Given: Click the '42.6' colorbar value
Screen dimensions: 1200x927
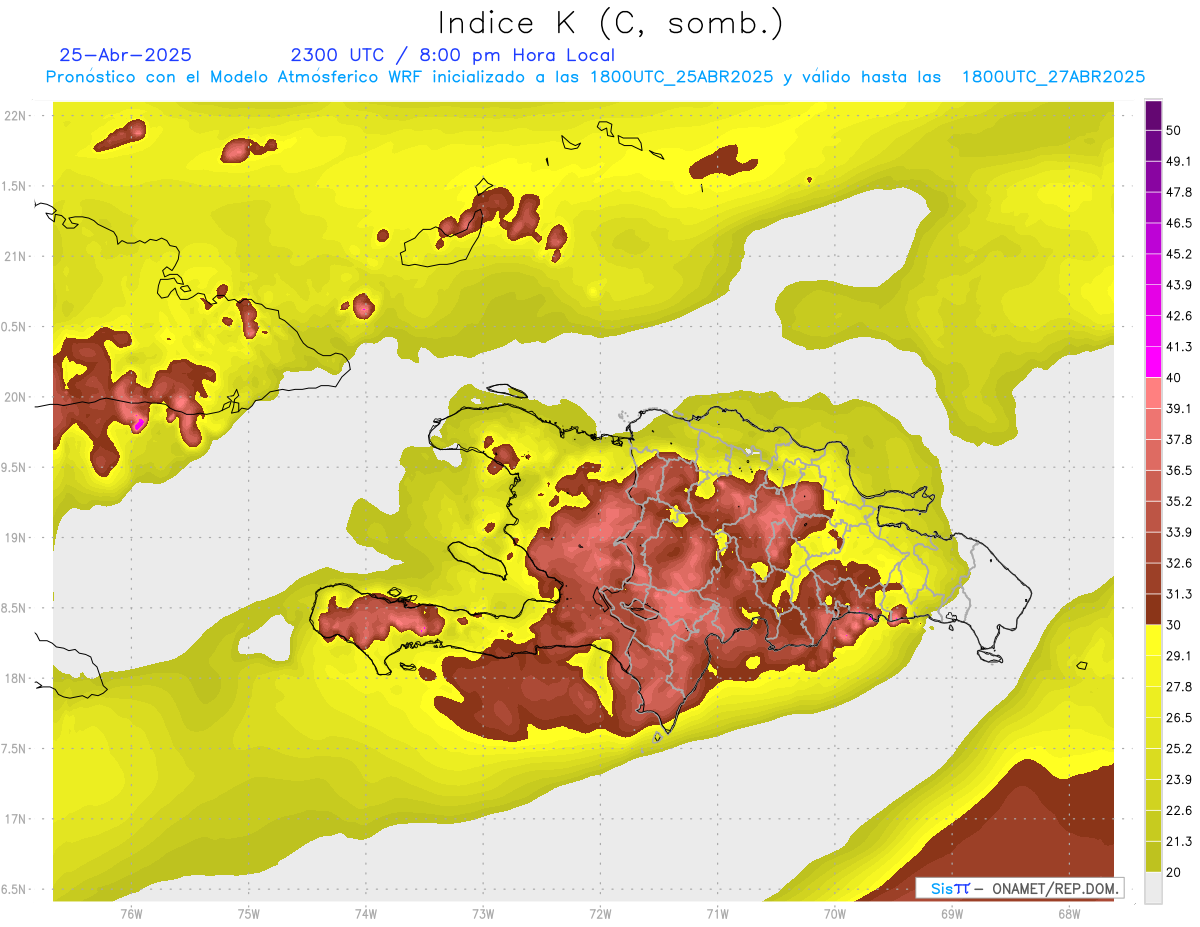Looking at the screenshot, I should pyautogui.click(x=1178, y=316).
